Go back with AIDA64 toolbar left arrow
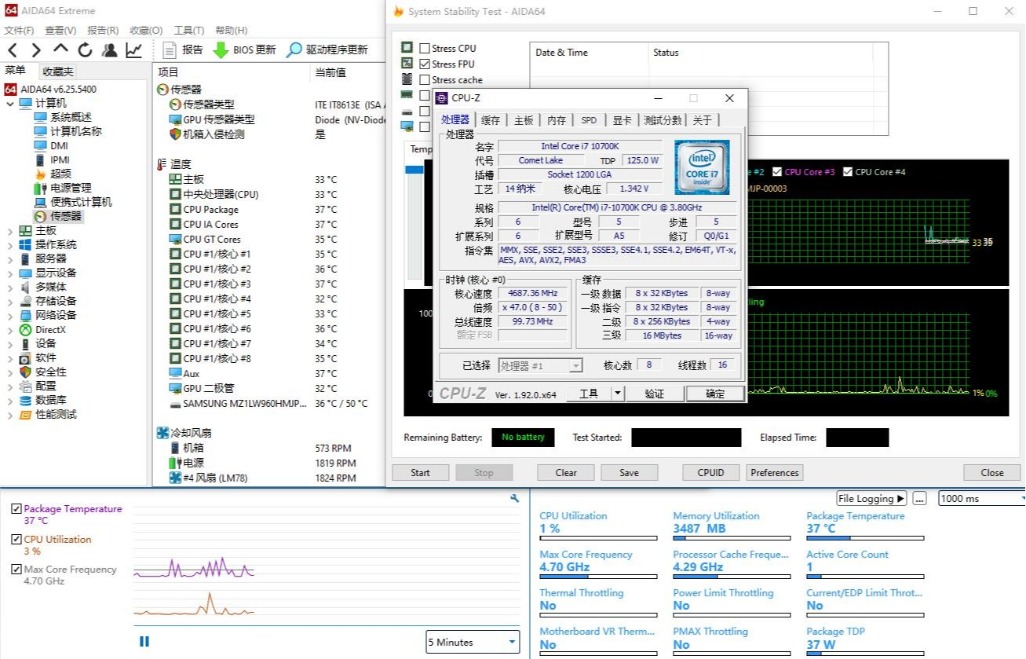The width and height of the screenshot is (1026, 659). pos(12,50)
